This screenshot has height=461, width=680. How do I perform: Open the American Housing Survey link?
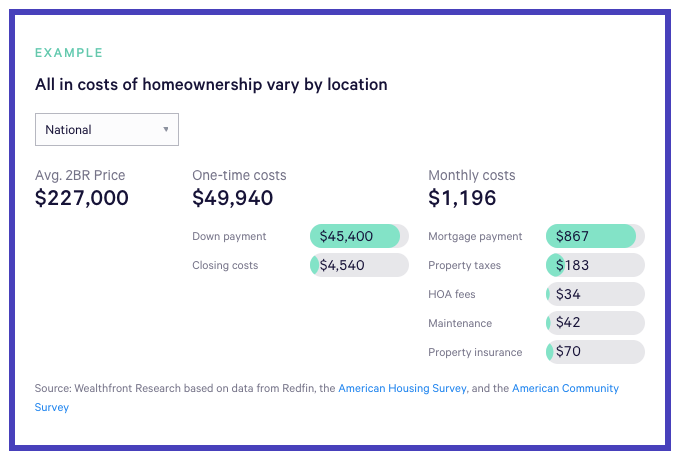point(402,388)
